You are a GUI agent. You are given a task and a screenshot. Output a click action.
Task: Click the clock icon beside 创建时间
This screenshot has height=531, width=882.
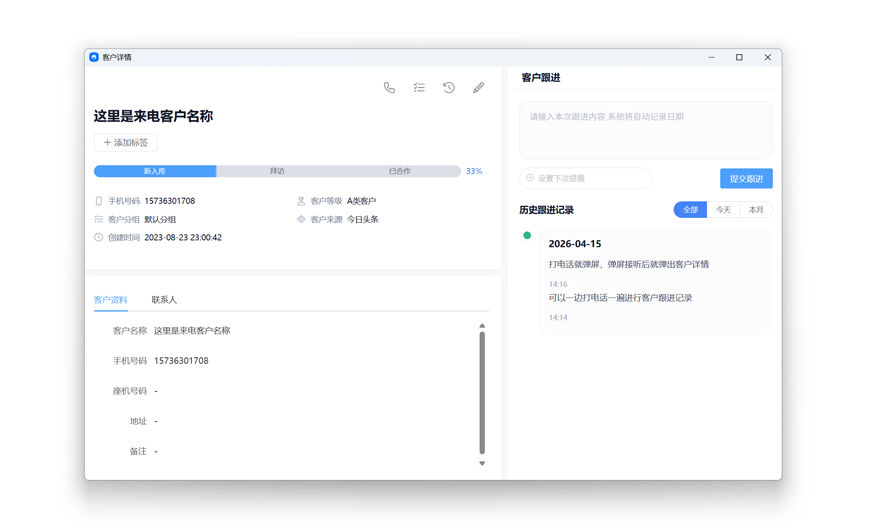98,237
